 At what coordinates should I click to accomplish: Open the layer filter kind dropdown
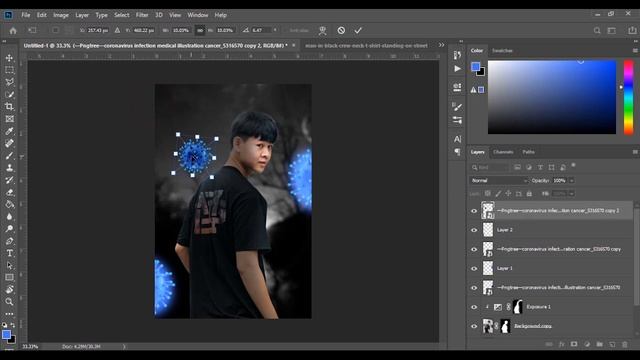coord(490,167)
